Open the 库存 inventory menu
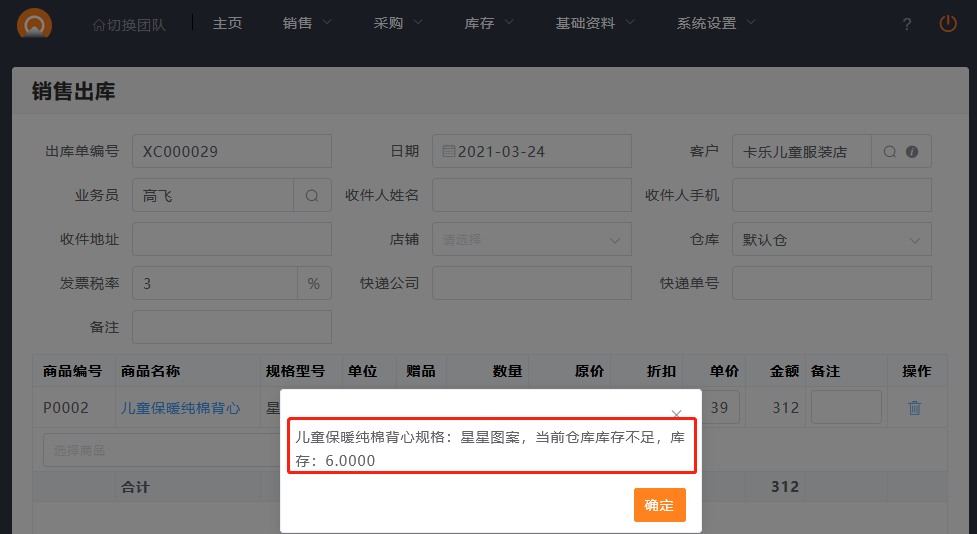 [x=489, y=23]
